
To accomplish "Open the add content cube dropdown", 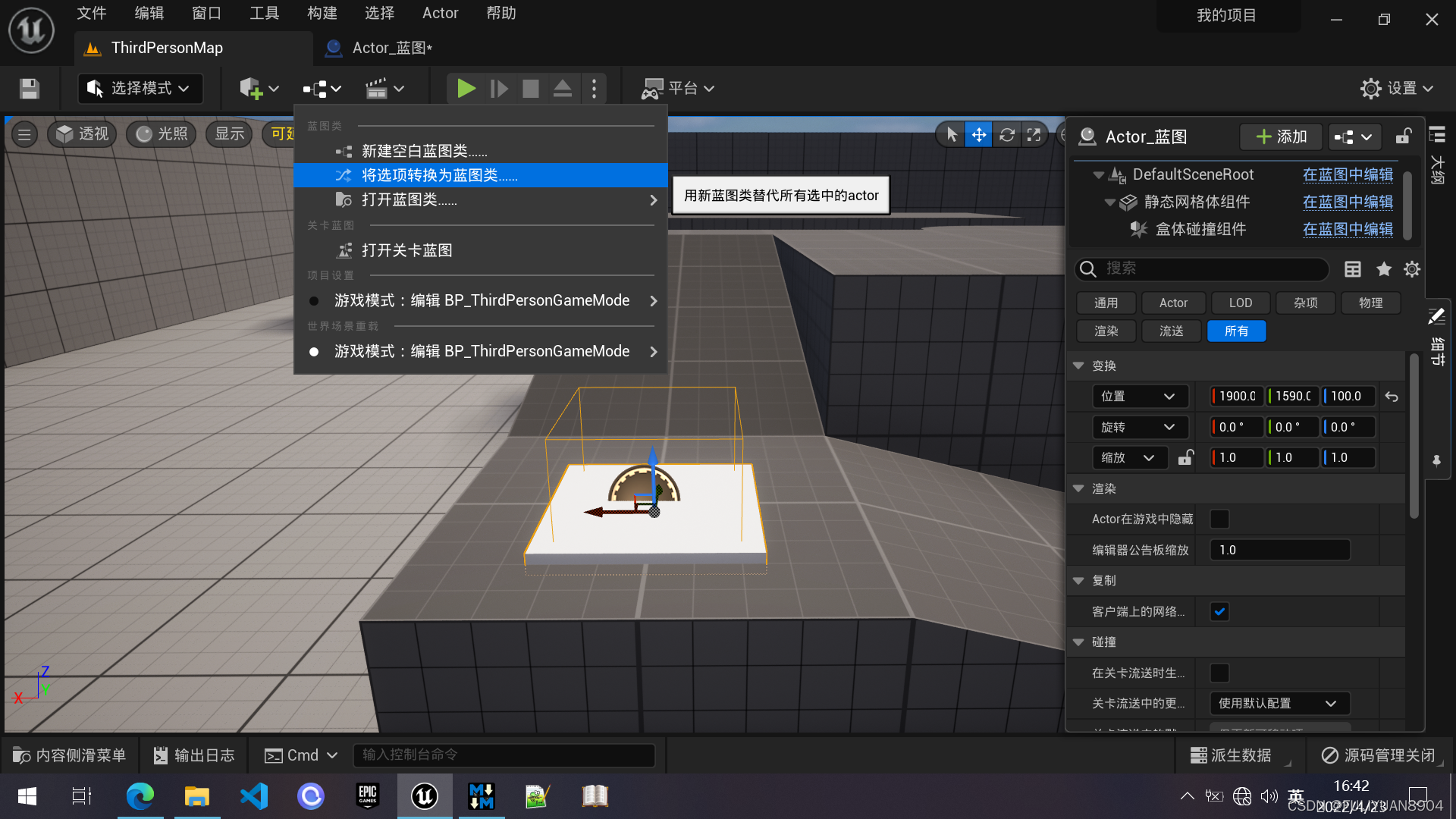I will point(259,89).
